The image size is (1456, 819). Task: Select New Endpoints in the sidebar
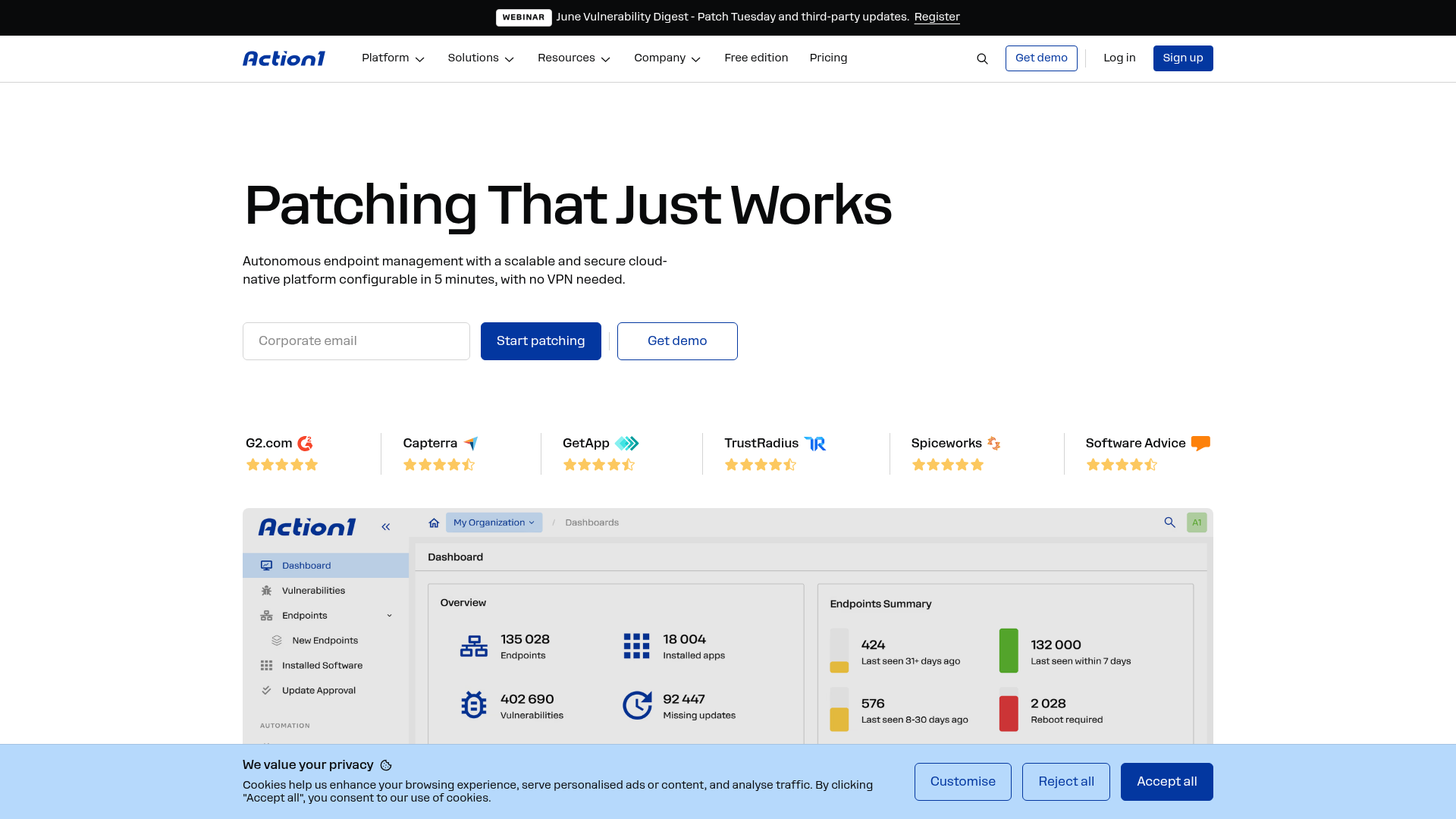(325, 641)
